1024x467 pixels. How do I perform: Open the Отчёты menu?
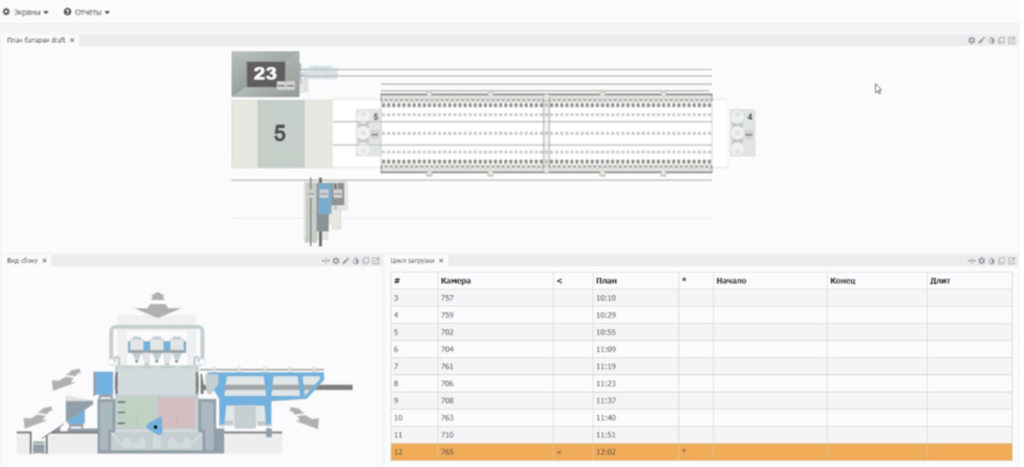pos(86,12)
